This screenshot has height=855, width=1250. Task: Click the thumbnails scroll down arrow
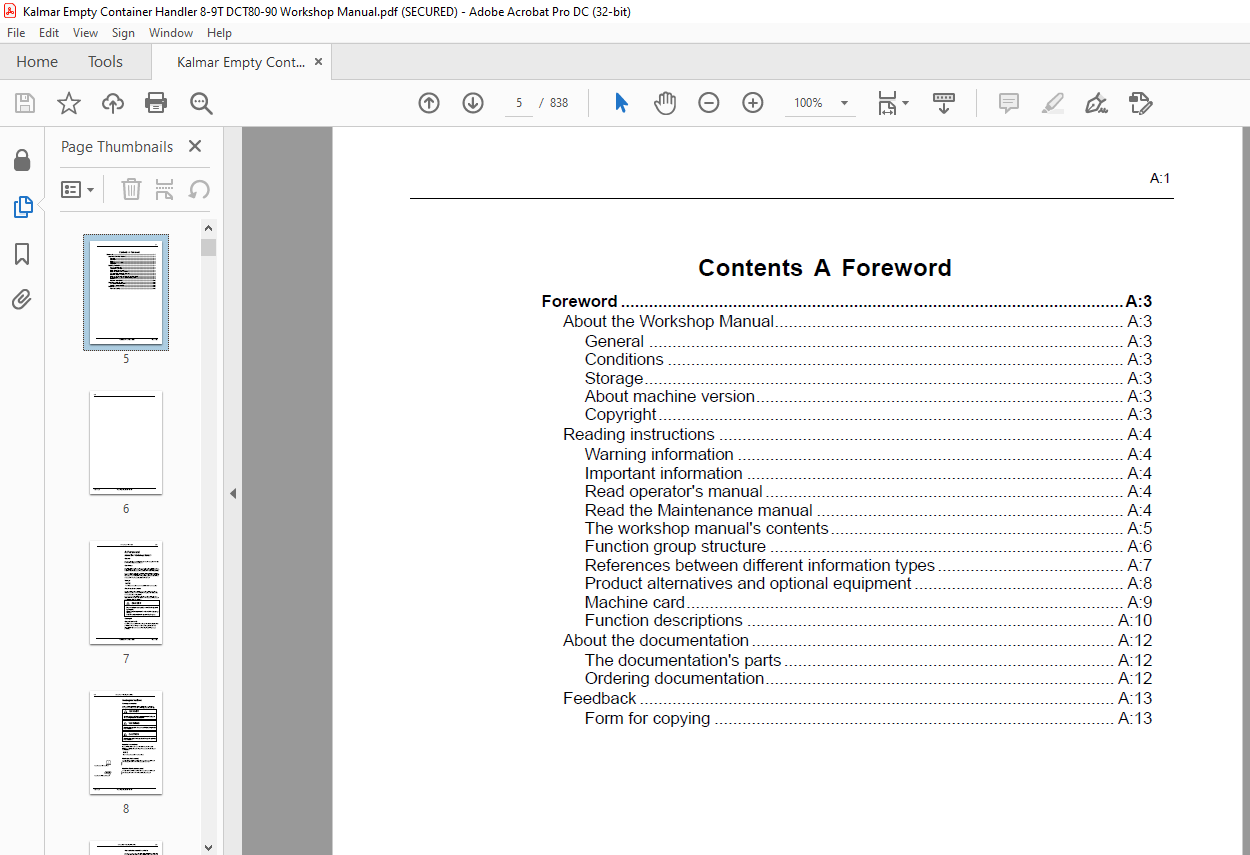pos(208,847)
